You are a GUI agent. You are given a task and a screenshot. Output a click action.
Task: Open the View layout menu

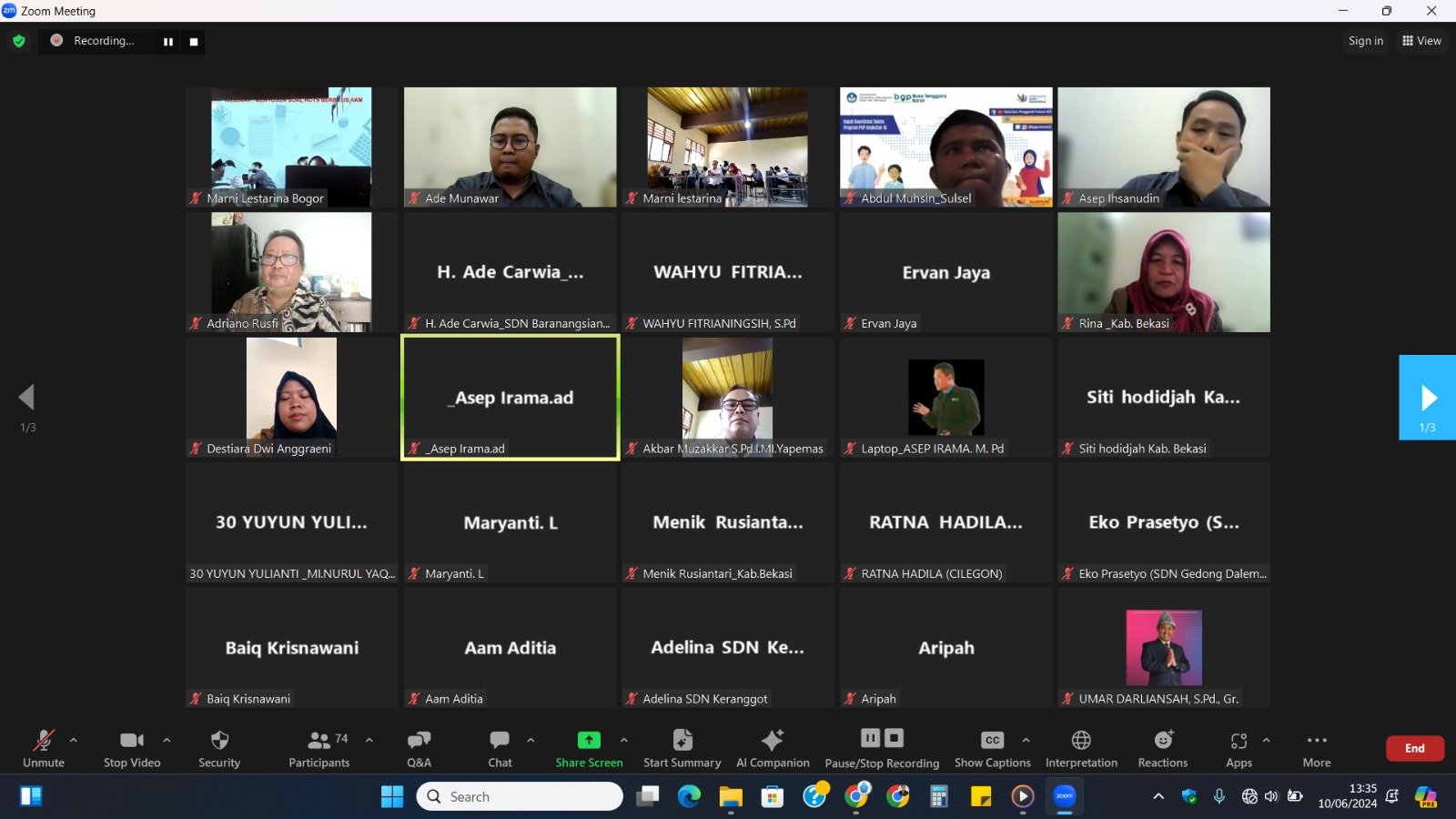pos(1421,41)
